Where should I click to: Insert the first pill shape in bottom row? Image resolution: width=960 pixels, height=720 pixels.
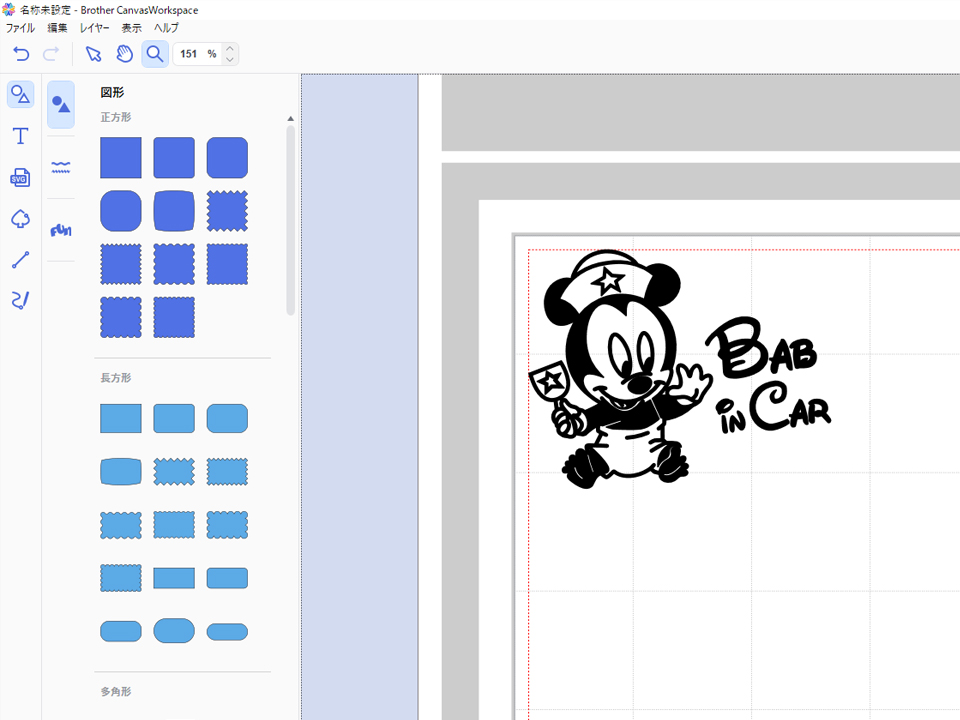121,631
